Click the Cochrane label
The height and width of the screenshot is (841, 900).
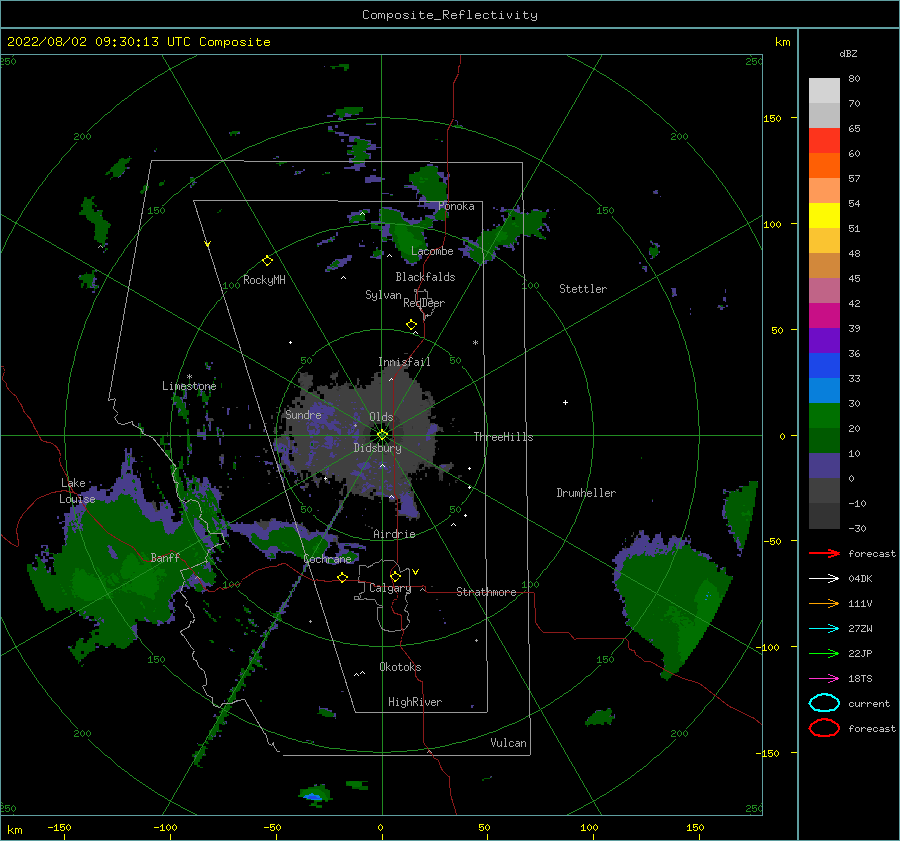click(x=327, y=559)
